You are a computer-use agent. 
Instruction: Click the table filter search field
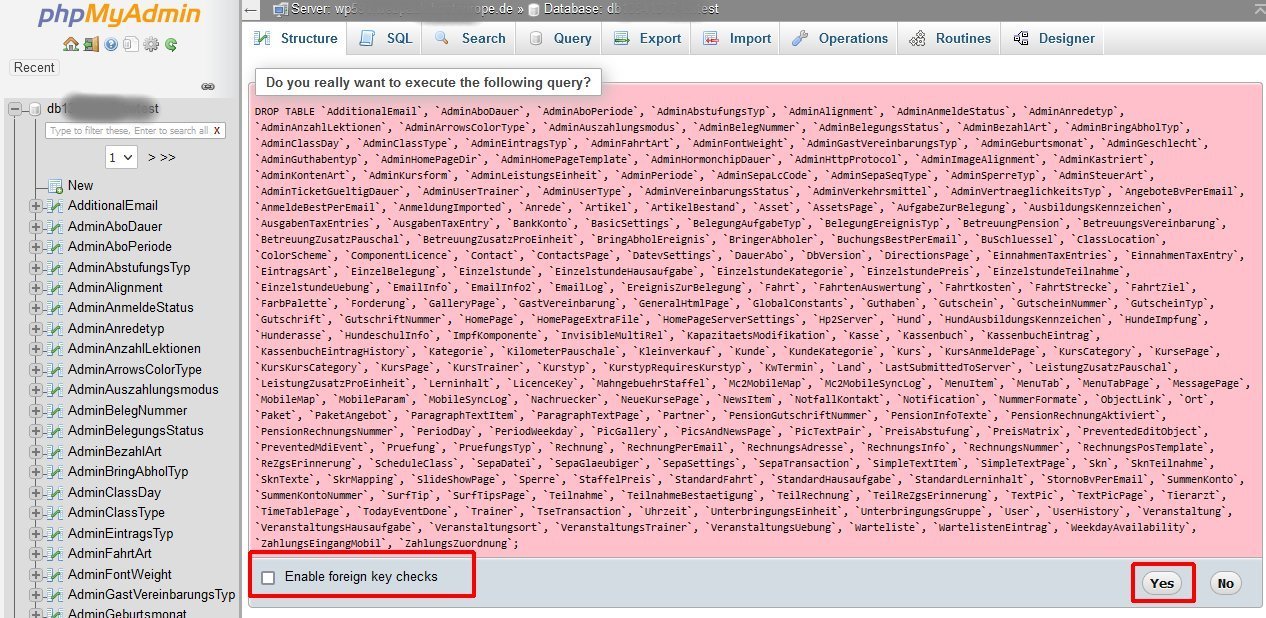coord(127,131)
